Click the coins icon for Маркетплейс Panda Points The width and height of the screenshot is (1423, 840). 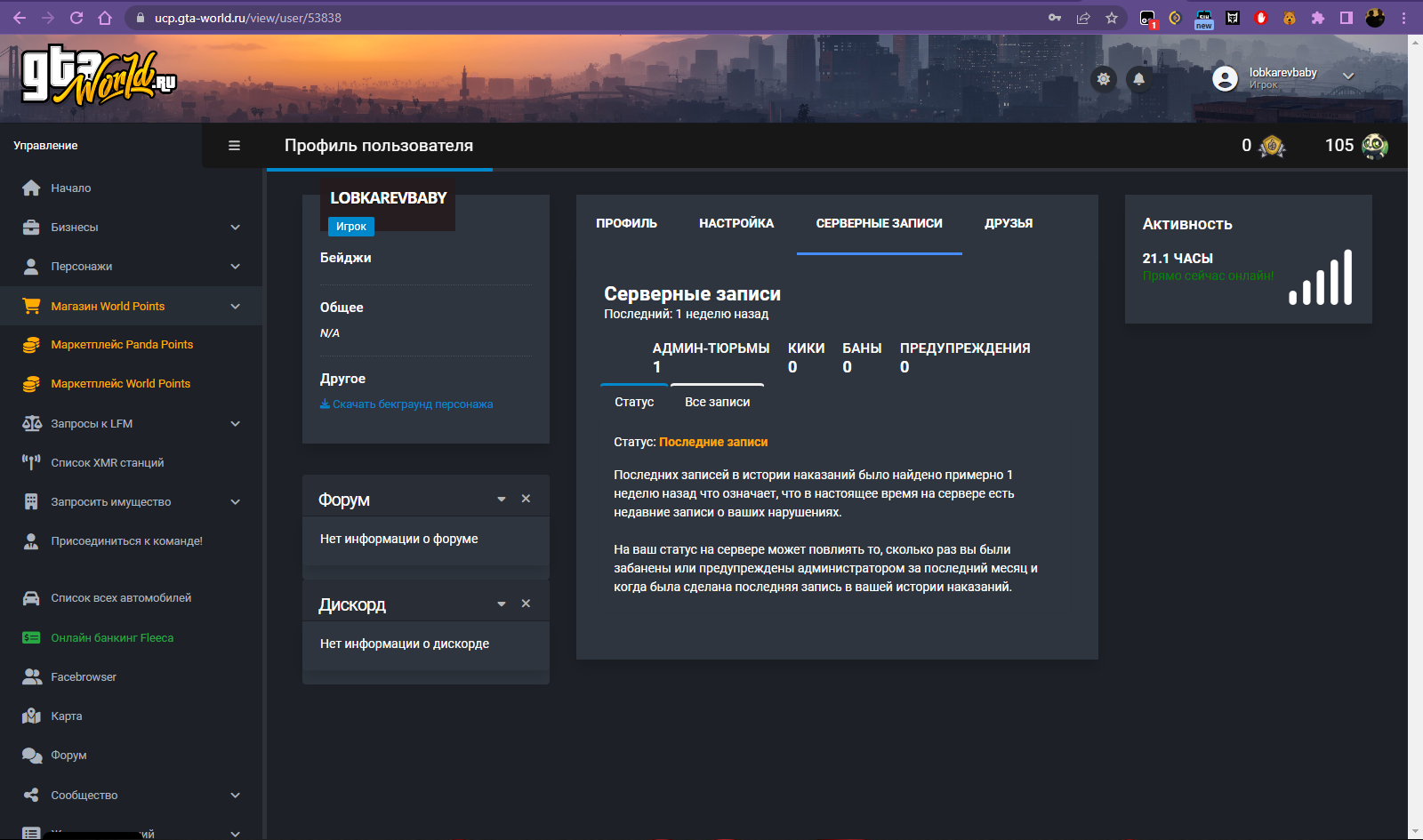(31, 345)
